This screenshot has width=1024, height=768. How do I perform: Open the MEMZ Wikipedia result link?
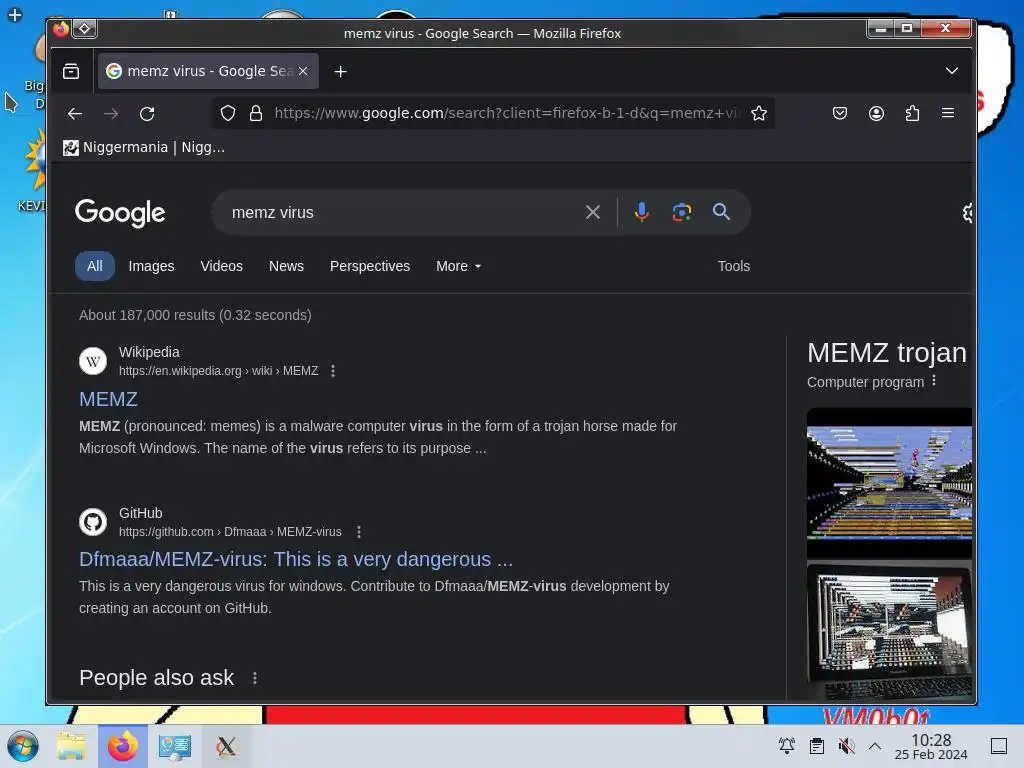(108, 399)
